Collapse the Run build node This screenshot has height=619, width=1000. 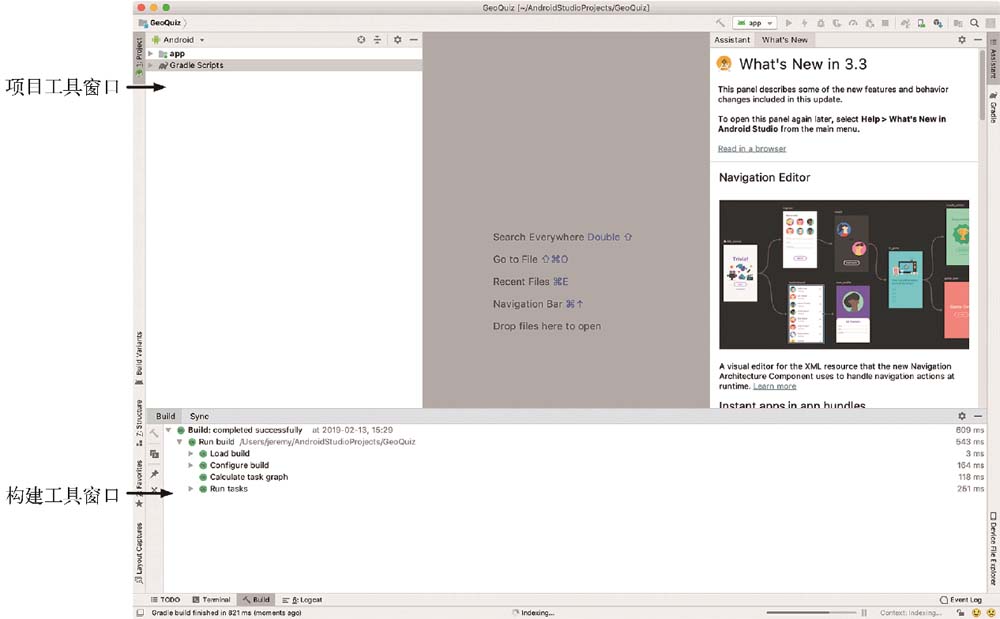click(180, 441)
